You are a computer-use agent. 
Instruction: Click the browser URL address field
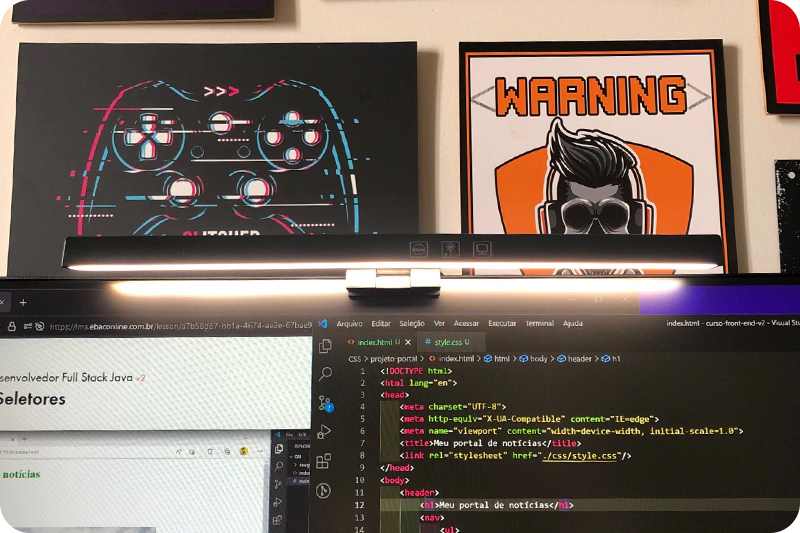click(180, 326)
